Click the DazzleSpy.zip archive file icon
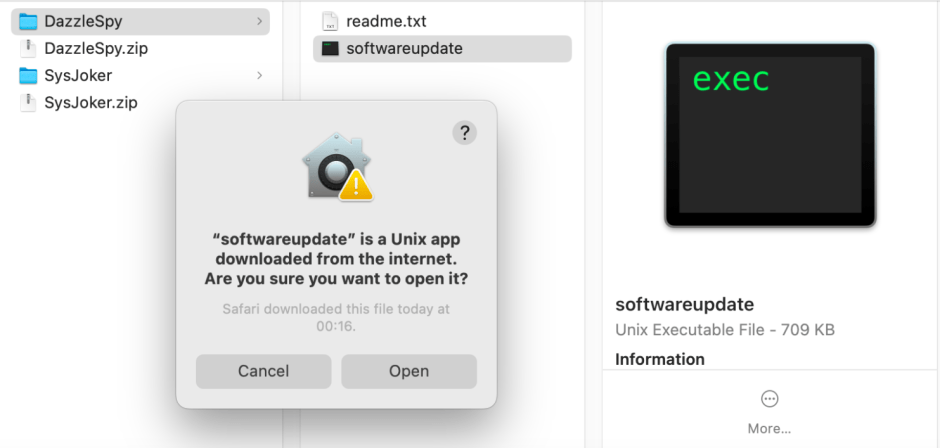940x448 pixels. tap(28, 48)
